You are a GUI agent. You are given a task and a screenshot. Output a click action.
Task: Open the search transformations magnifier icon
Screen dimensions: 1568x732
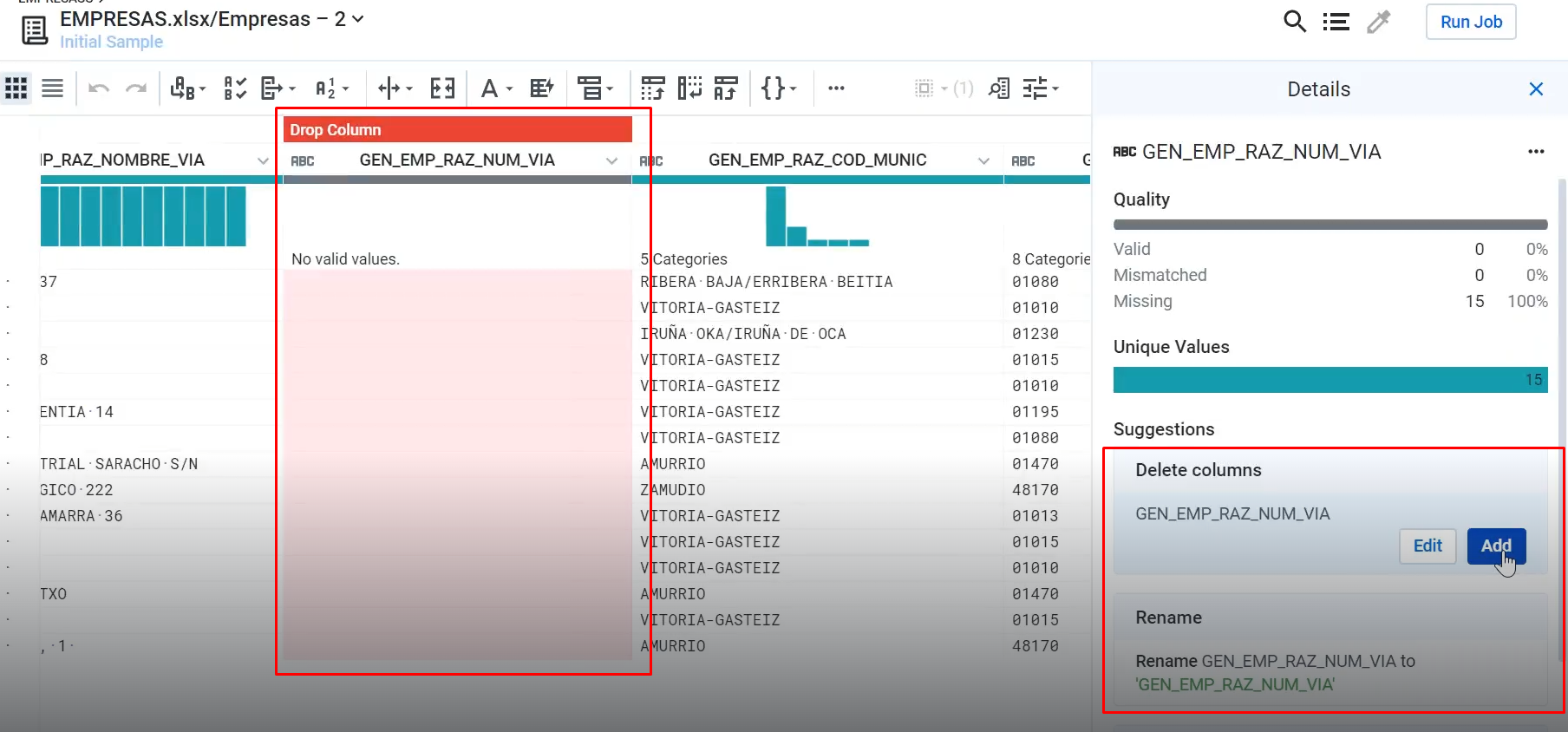click(1294, 22)
